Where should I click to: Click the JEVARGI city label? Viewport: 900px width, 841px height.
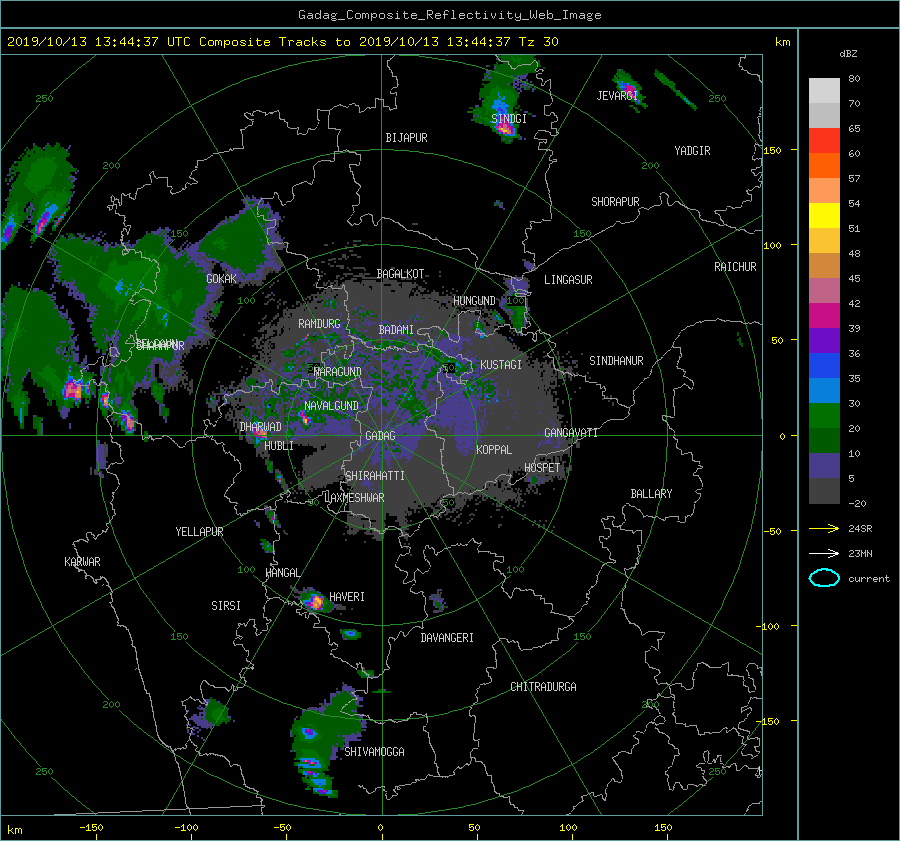coord(617,95)
